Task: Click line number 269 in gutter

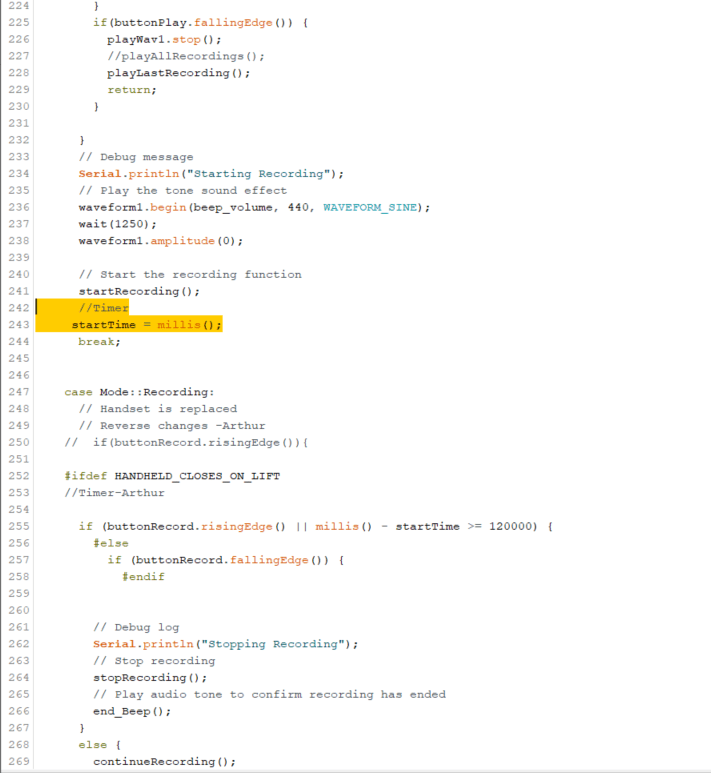Action: point(19,762)
